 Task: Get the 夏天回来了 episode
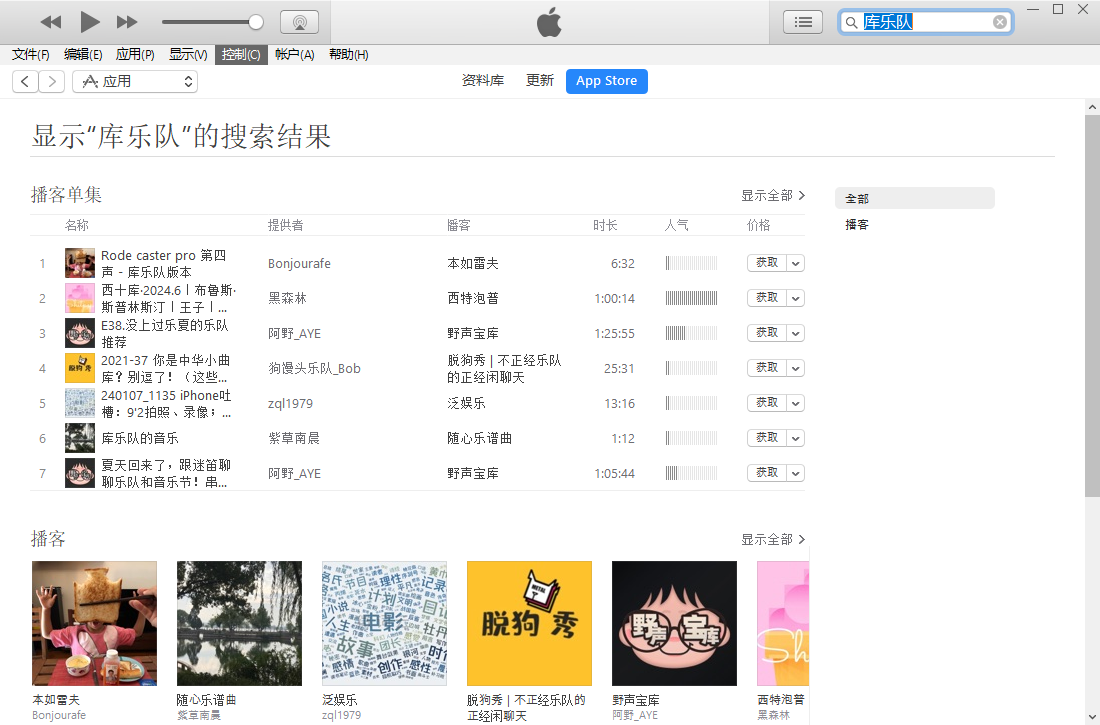point(767,474)
